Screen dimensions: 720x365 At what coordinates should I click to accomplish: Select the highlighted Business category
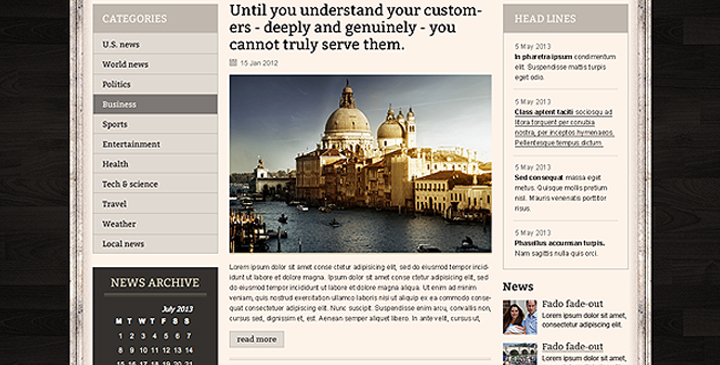tap(155, 104)
